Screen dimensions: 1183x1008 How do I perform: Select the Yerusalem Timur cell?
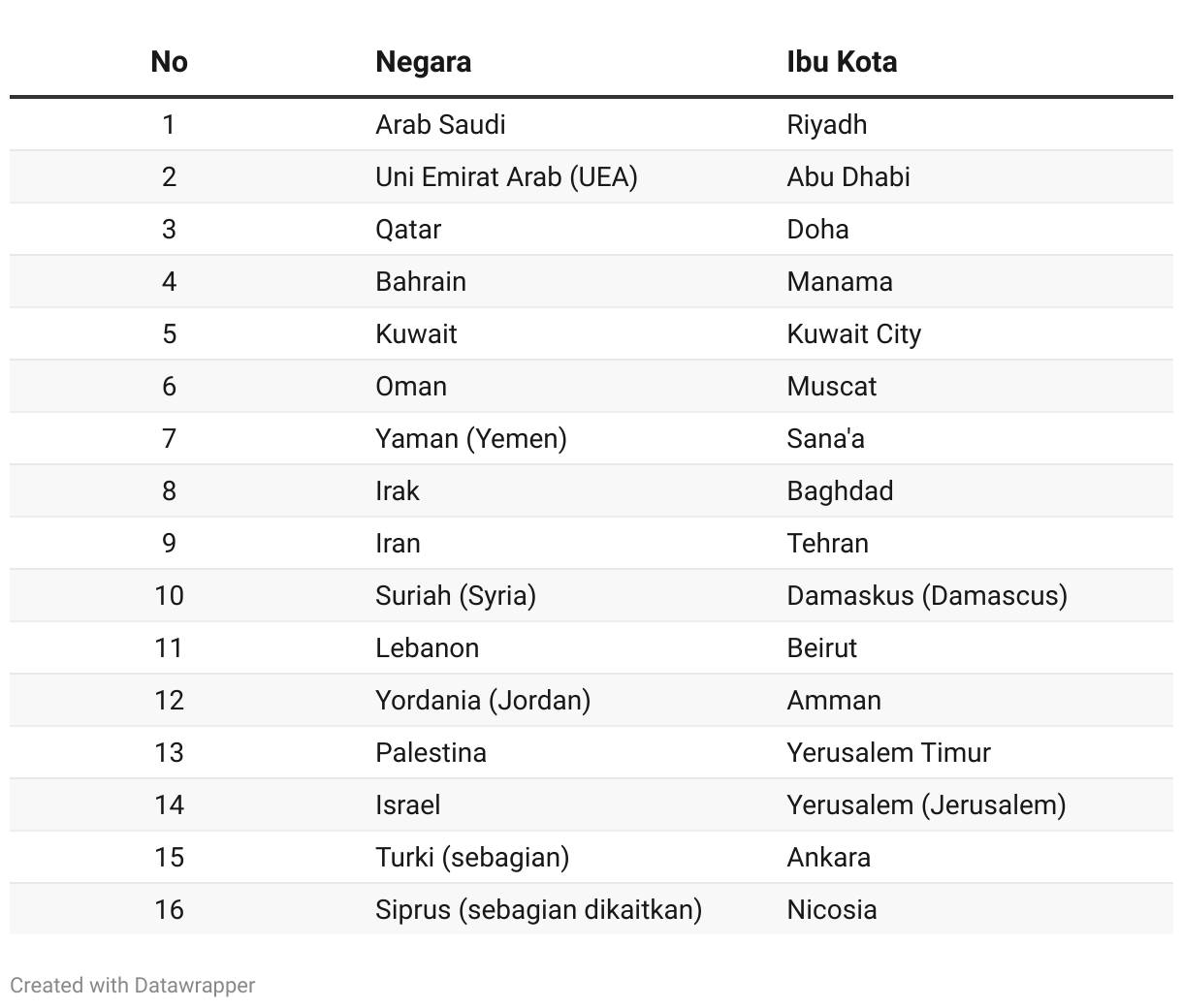tap(889, 753)
